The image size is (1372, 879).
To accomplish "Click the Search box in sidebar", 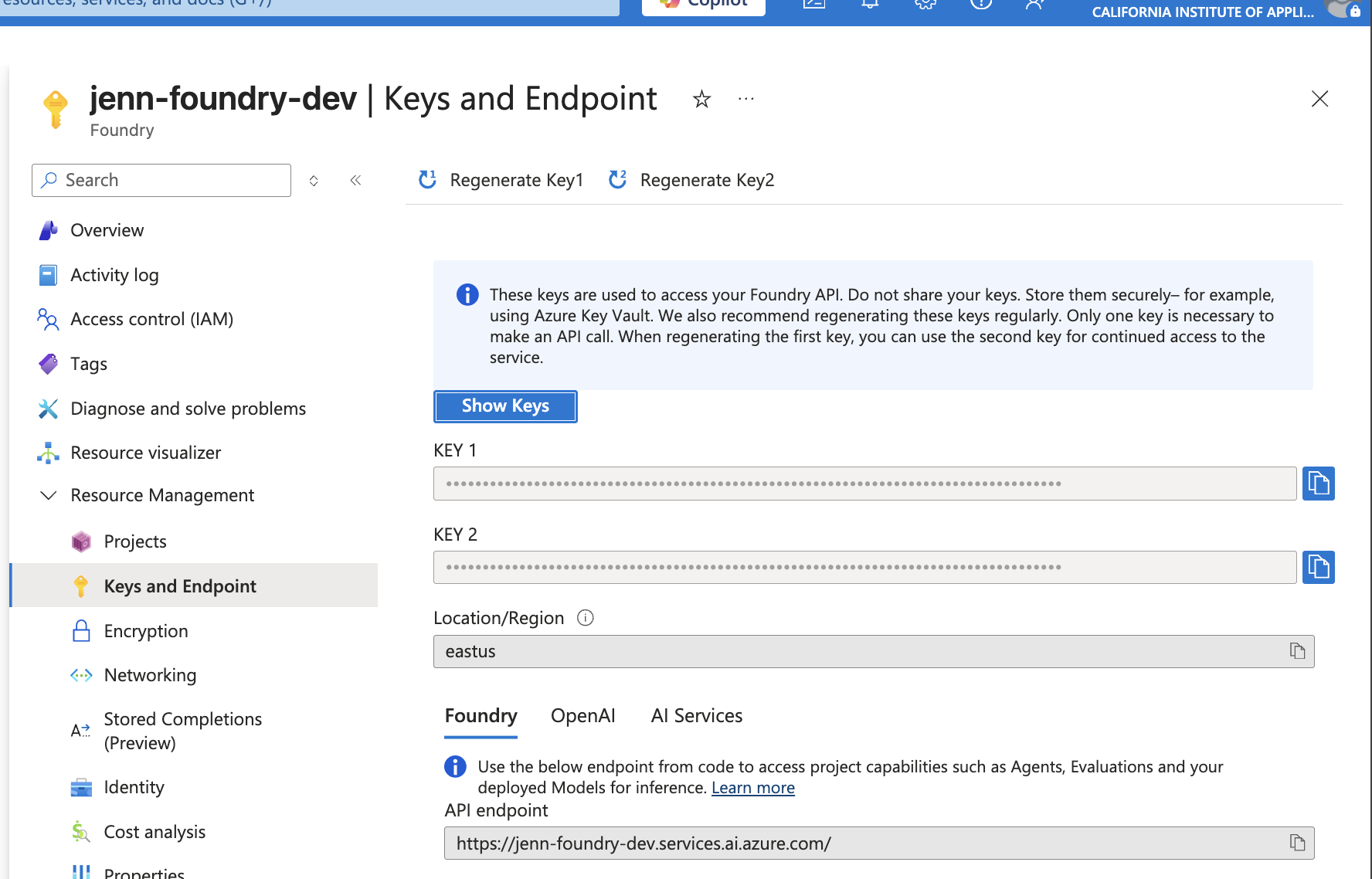I will pos(161,180).
